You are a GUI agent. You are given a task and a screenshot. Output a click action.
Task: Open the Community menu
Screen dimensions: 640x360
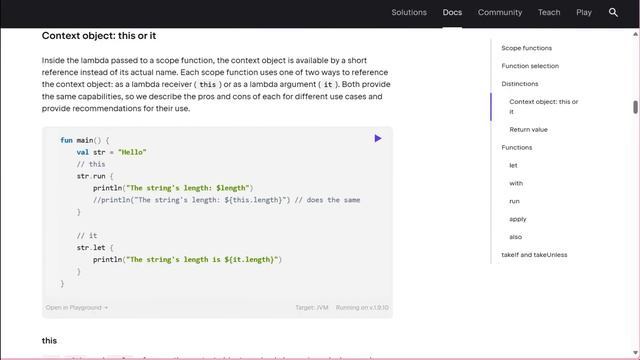(500, 12)
